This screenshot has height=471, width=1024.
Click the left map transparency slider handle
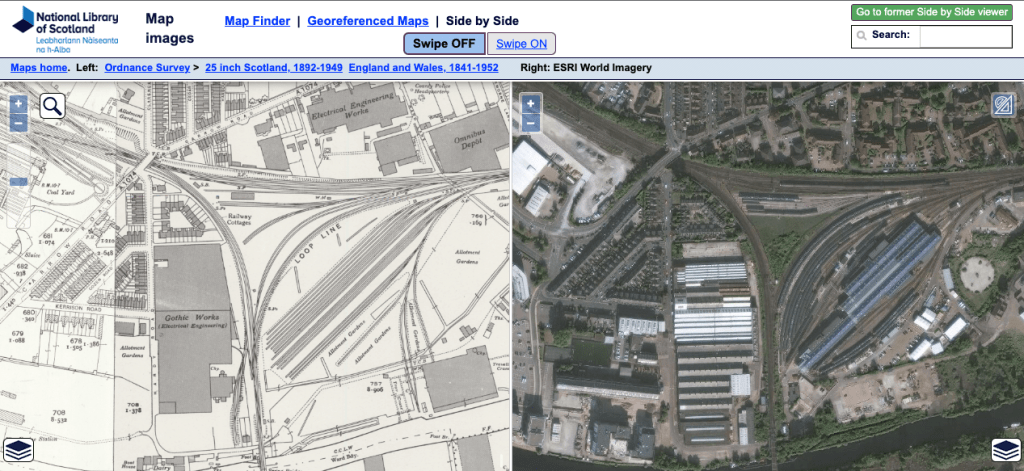(18, 182)
